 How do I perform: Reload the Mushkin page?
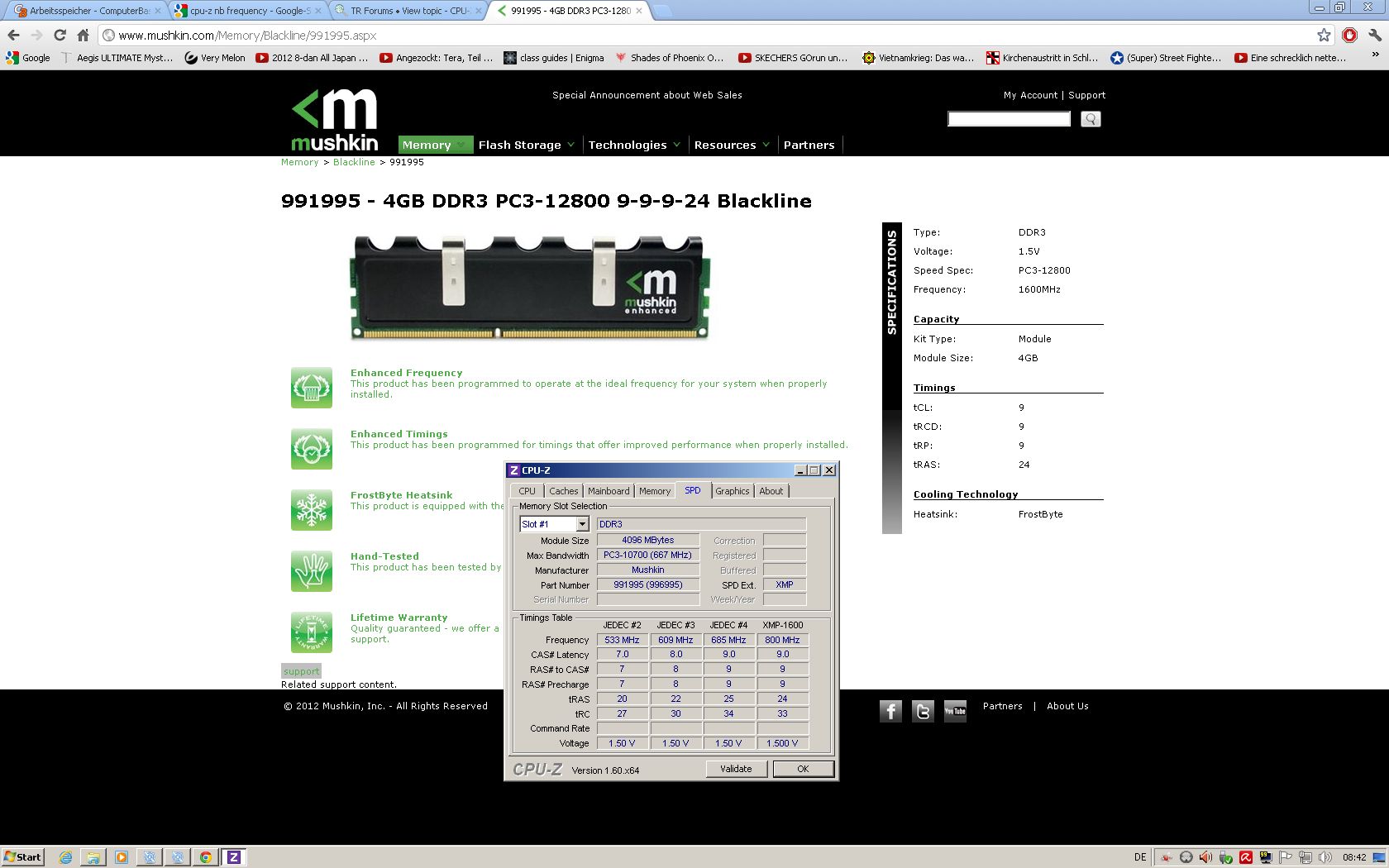point(60,35)
